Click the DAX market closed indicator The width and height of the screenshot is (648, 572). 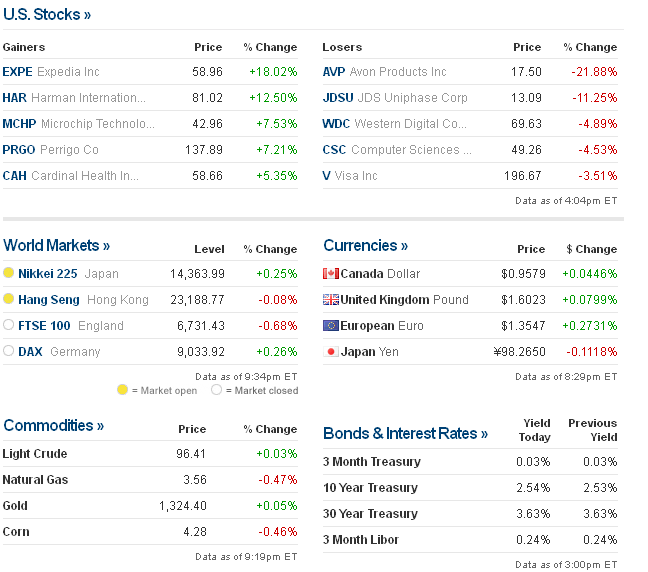coord(8,351)
